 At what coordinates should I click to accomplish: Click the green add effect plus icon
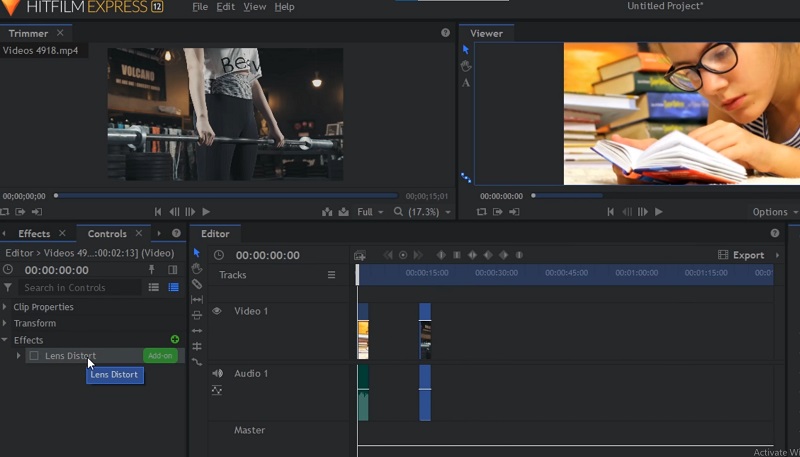coord(176,340)
